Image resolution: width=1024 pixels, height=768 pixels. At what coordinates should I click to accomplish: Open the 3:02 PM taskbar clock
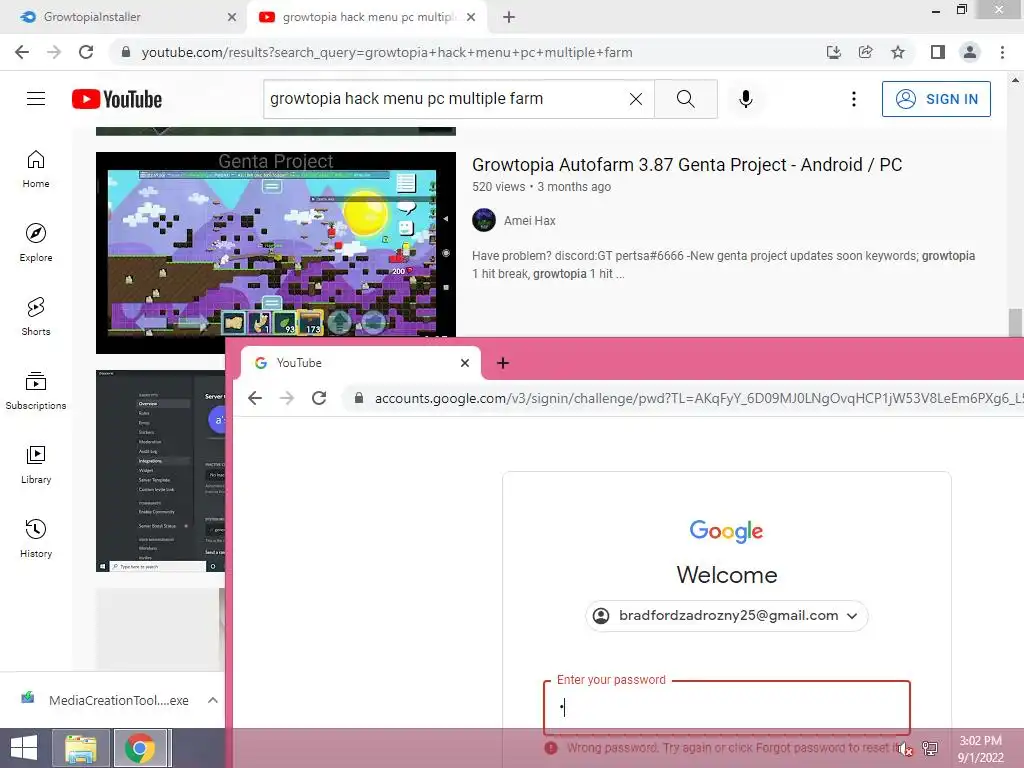click(980, 749)
